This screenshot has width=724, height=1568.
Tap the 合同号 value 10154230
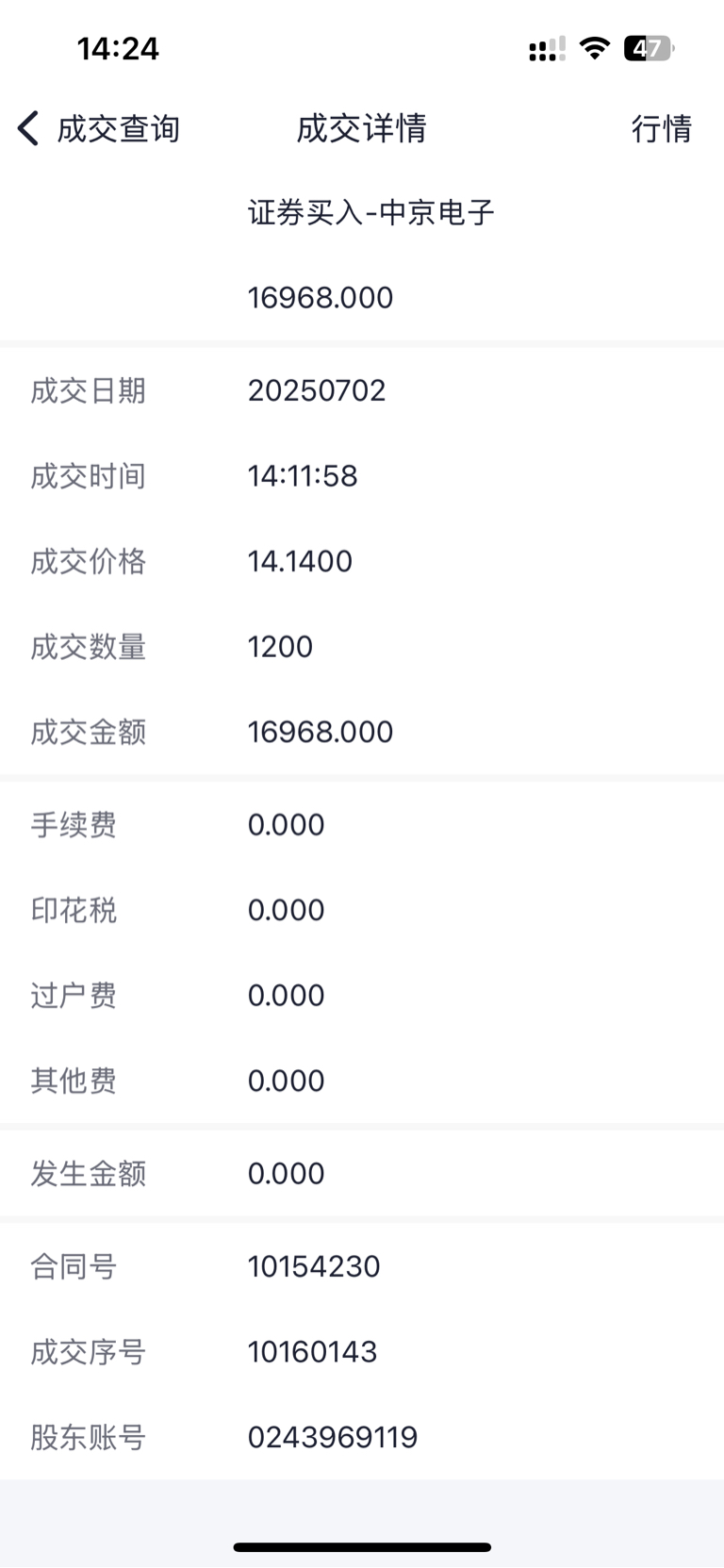click(x=314, y=1266)
